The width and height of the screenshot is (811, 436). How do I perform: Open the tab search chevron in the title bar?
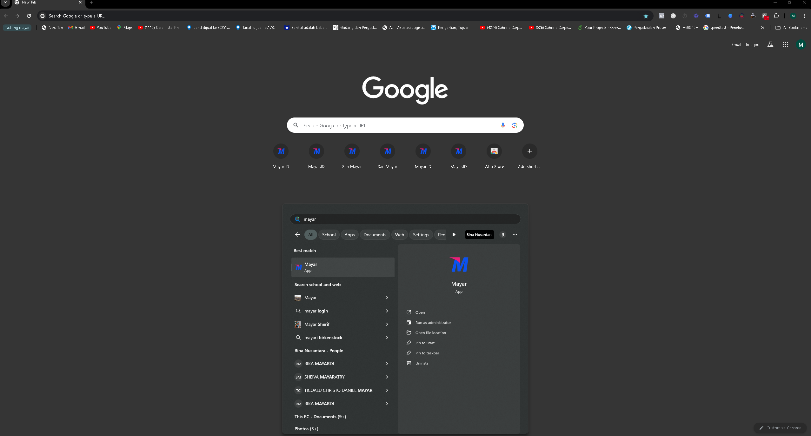(x=5, y=3)
